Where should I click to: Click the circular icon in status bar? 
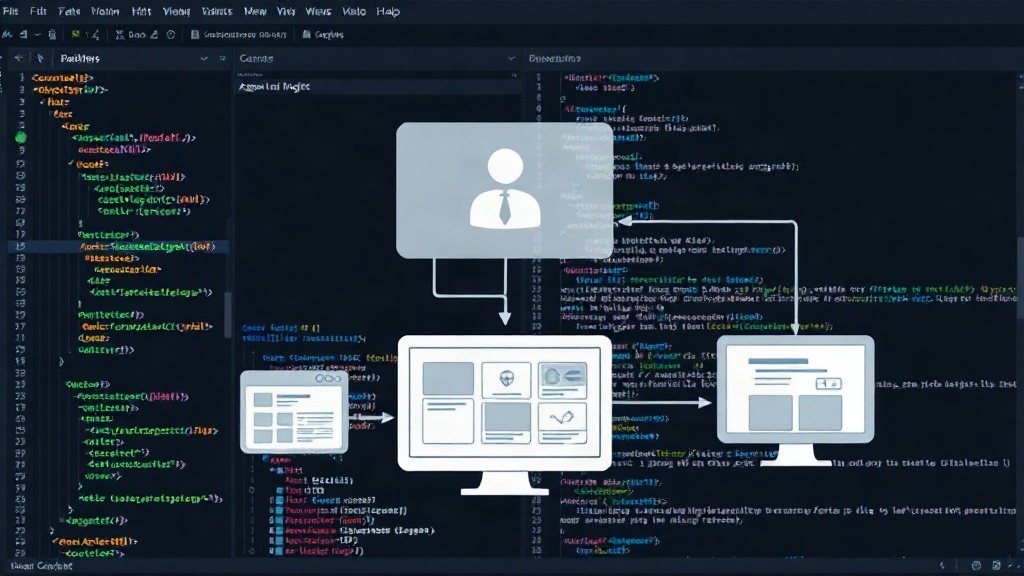click(x=976, y=566)
